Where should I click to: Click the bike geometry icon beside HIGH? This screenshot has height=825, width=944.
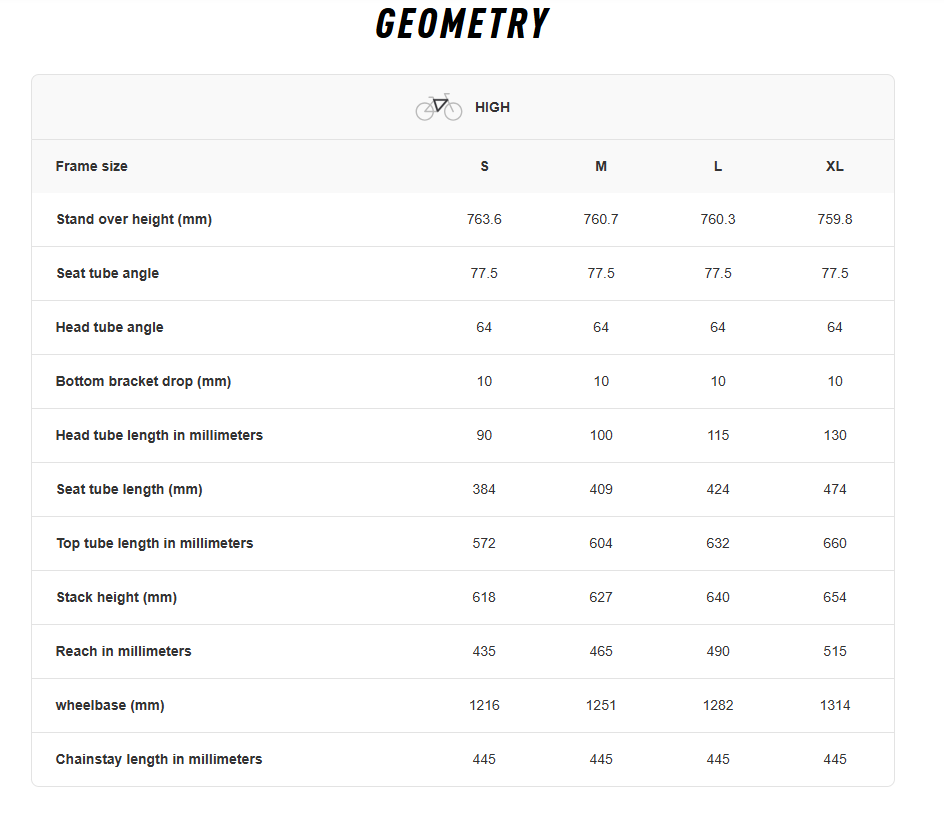(x=439, y=107)
